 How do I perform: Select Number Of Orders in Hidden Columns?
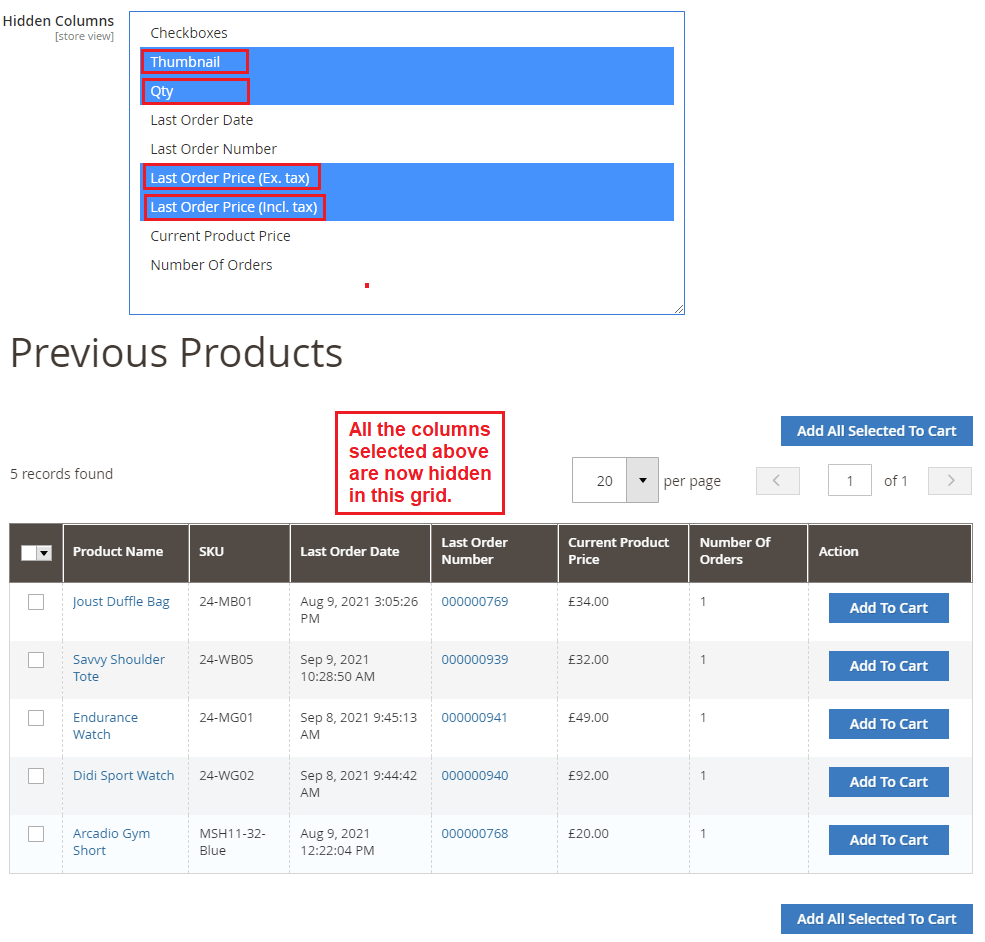click(213, 265)
